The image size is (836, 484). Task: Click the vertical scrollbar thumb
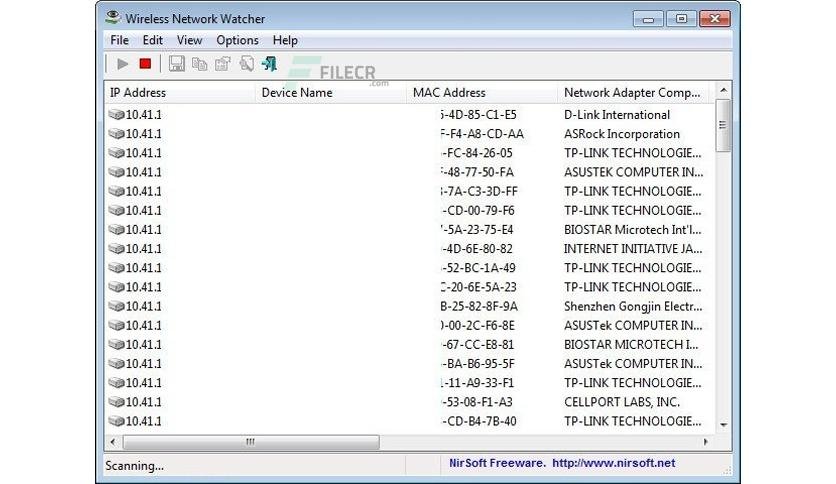tap(723, 125)
